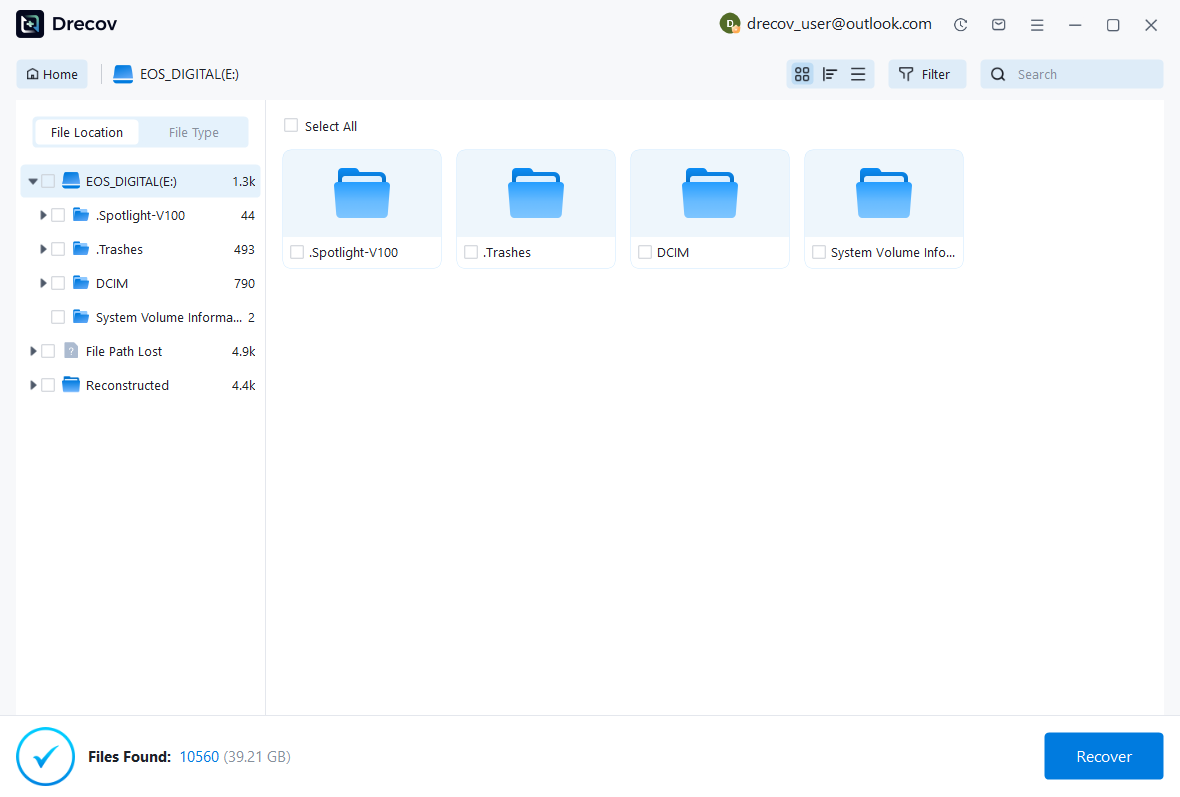Tick the DCIM folder thumbnail checkbox
The height and width of the screenshot is (797, 1180).
point(645,252)
